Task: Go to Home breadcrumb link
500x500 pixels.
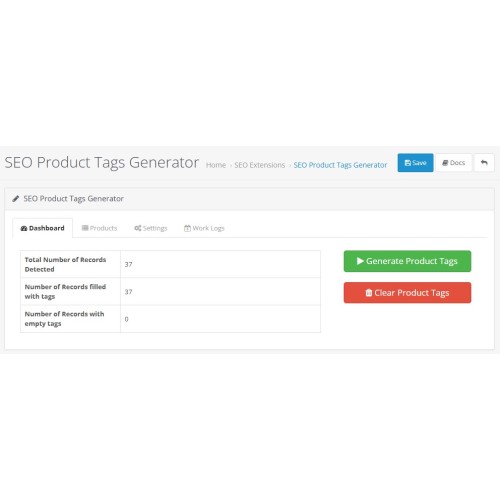Action: pos(216,165)
